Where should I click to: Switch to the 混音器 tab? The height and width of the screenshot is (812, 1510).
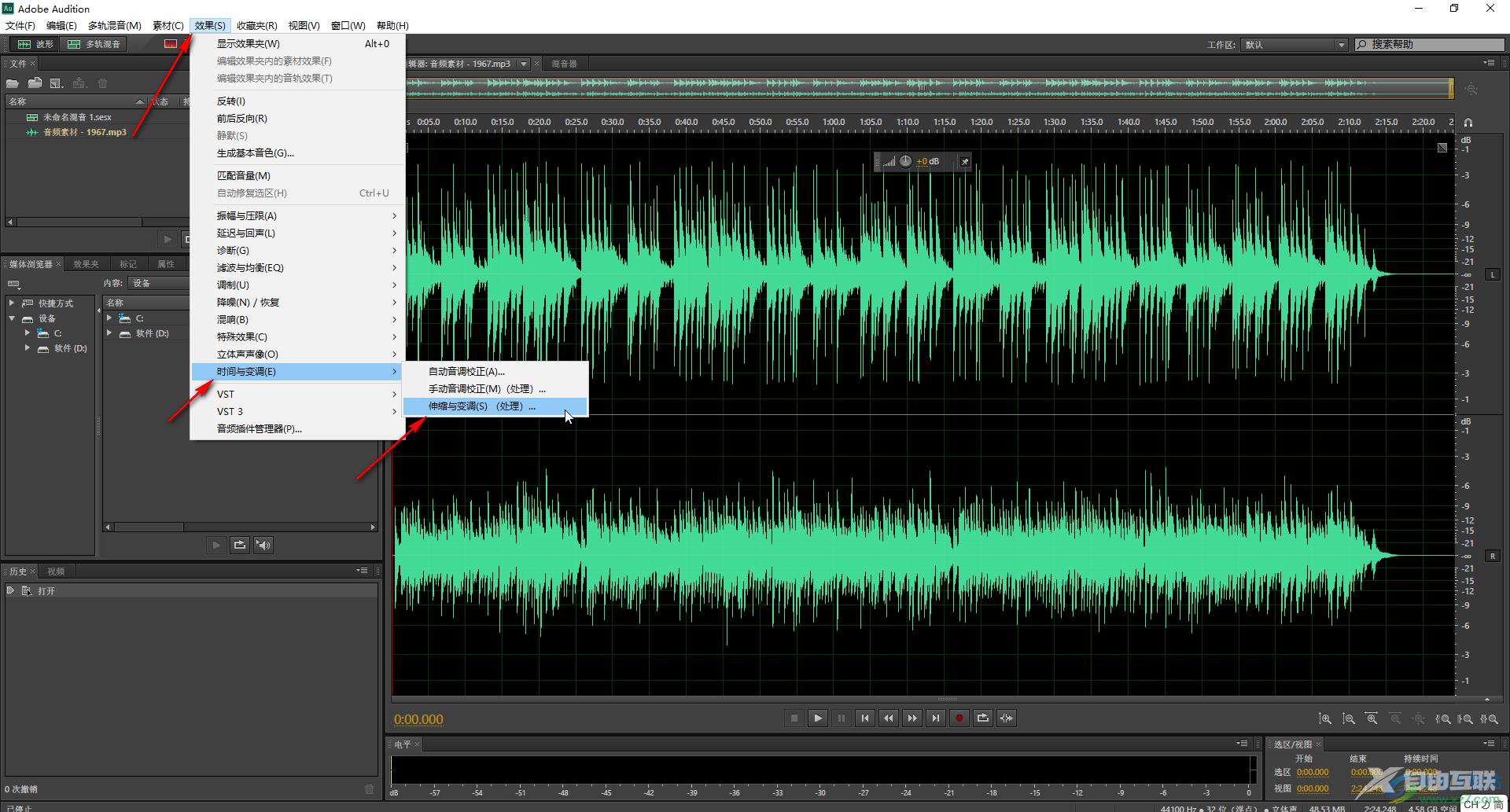pos(564,64)
